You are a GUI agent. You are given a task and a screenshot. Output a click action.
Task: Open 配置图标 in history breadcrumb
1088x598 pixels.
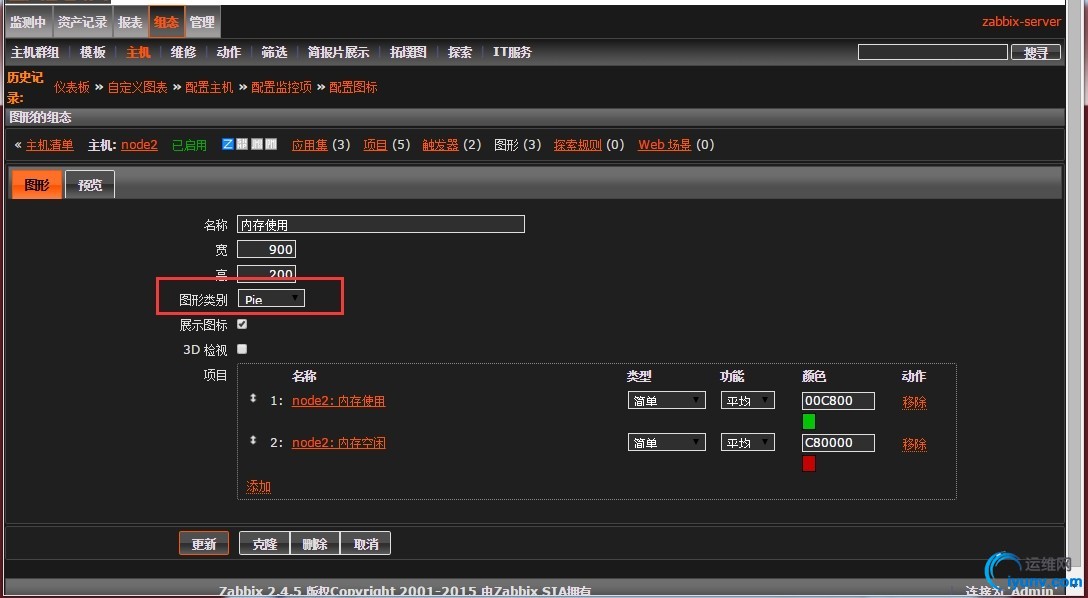point(353,87)
